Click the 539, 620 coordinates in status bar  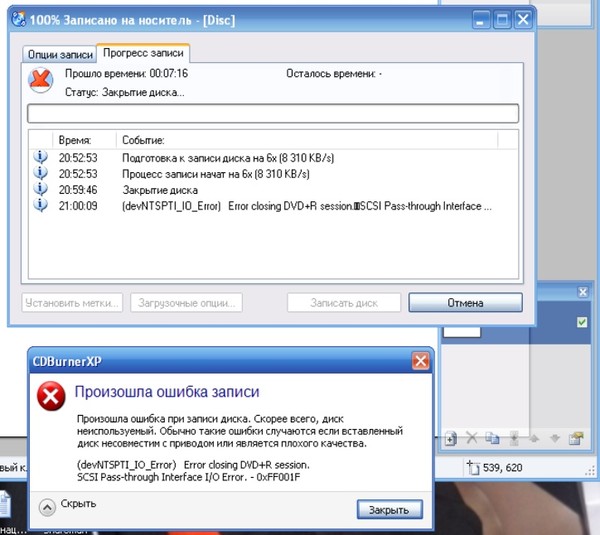tap(502, 468)
